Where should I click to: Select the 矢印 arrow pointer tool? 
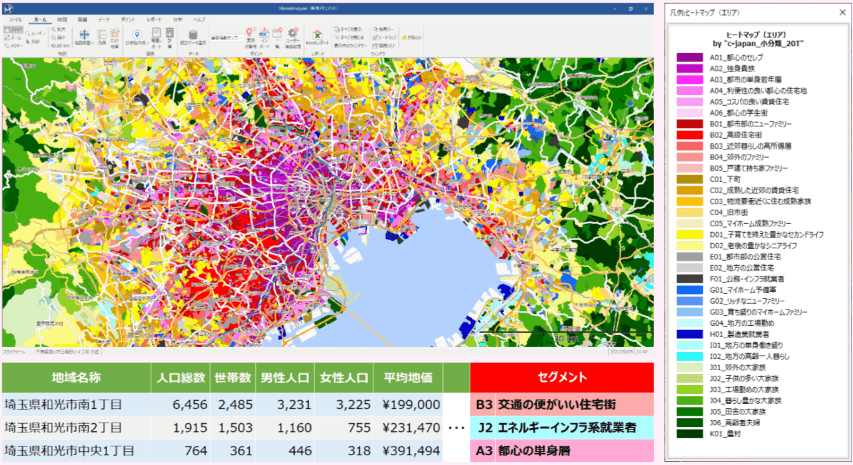tap(33, 42)
